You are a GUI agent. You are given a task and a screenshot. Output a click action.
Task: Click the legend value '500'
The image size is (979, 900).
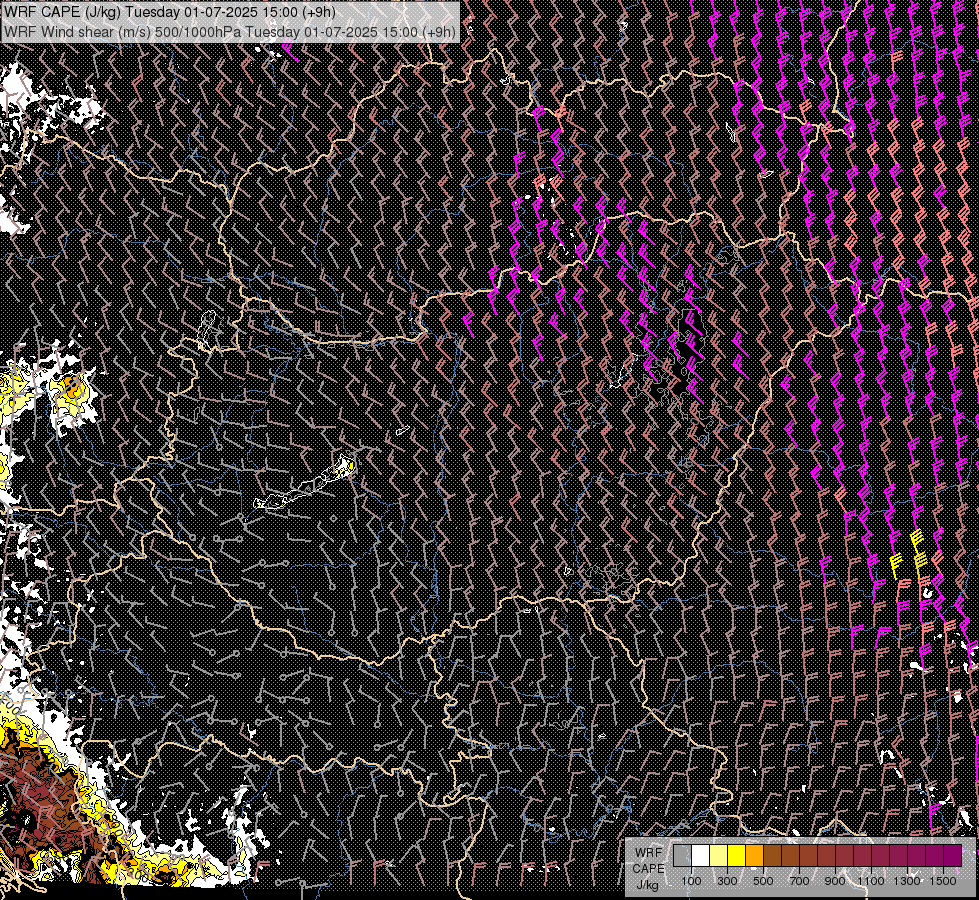pos(763,881)
